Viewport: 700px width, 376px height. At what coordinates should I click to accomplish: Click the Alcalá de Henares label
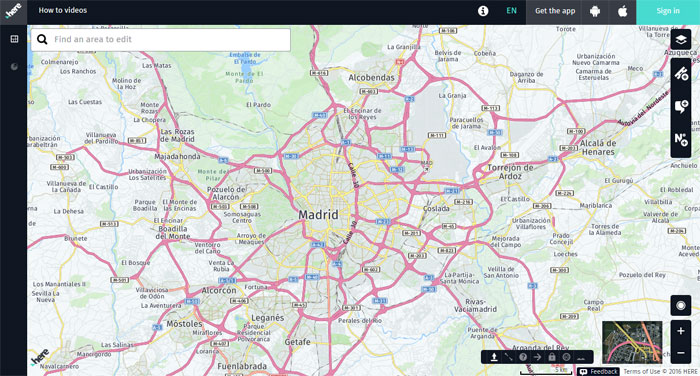598,147
